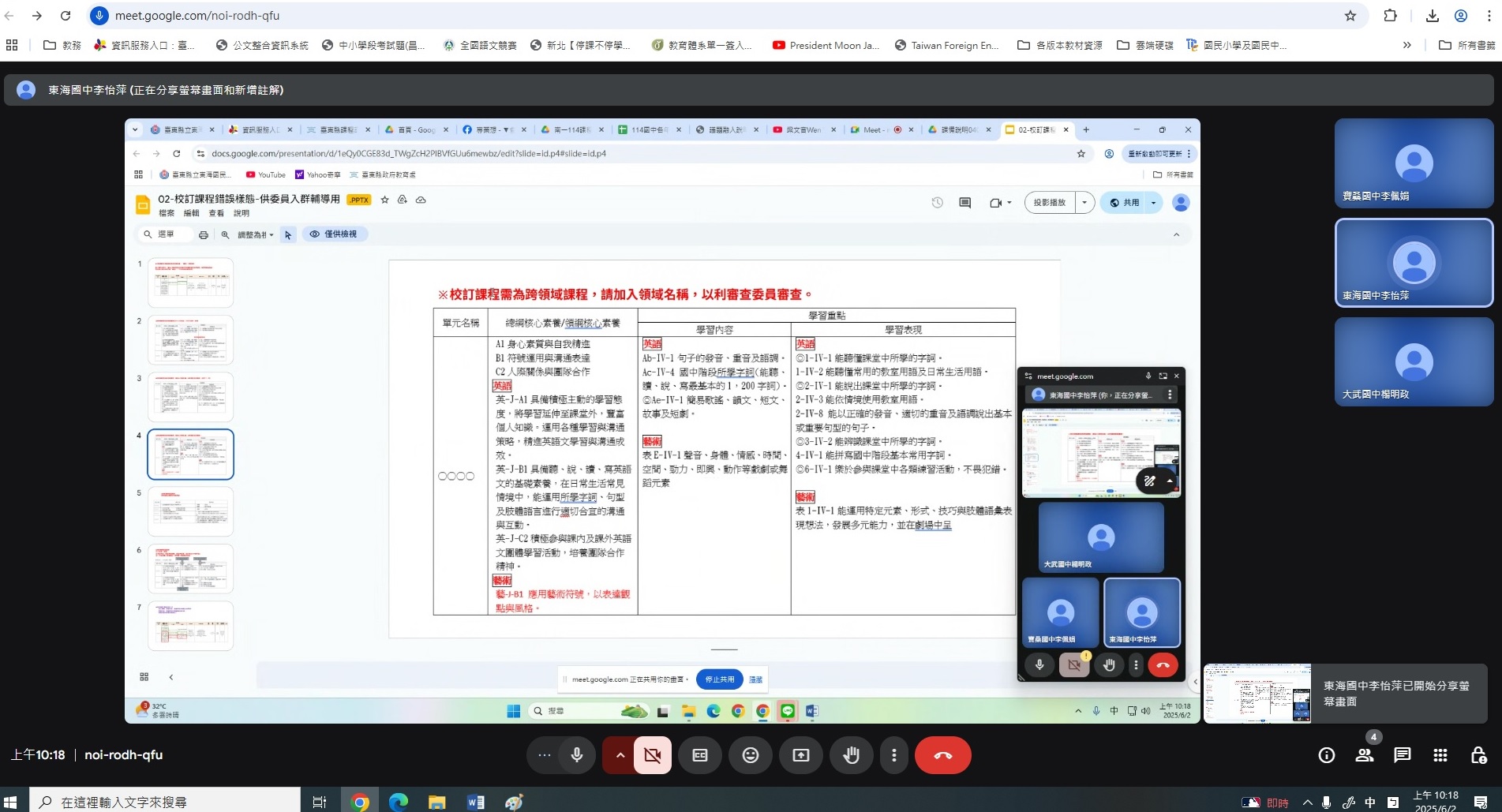The height and width of the screenshot is (812, 1502).
Task: Open Task View on the taskbar
Action: [x=320, y=802]
